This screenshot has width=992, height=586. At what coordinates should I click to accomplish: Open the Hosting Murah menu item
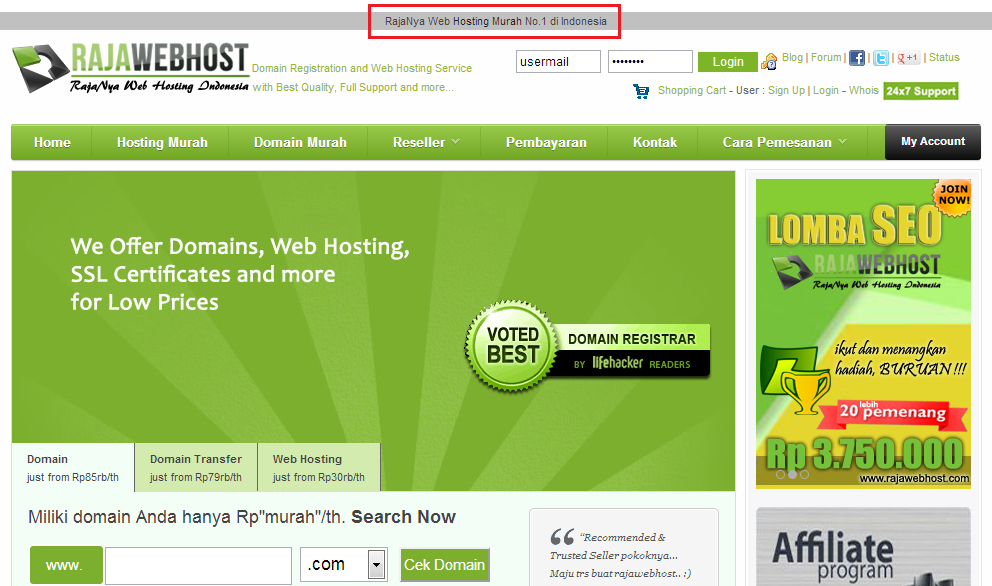[x=162, y=142]
